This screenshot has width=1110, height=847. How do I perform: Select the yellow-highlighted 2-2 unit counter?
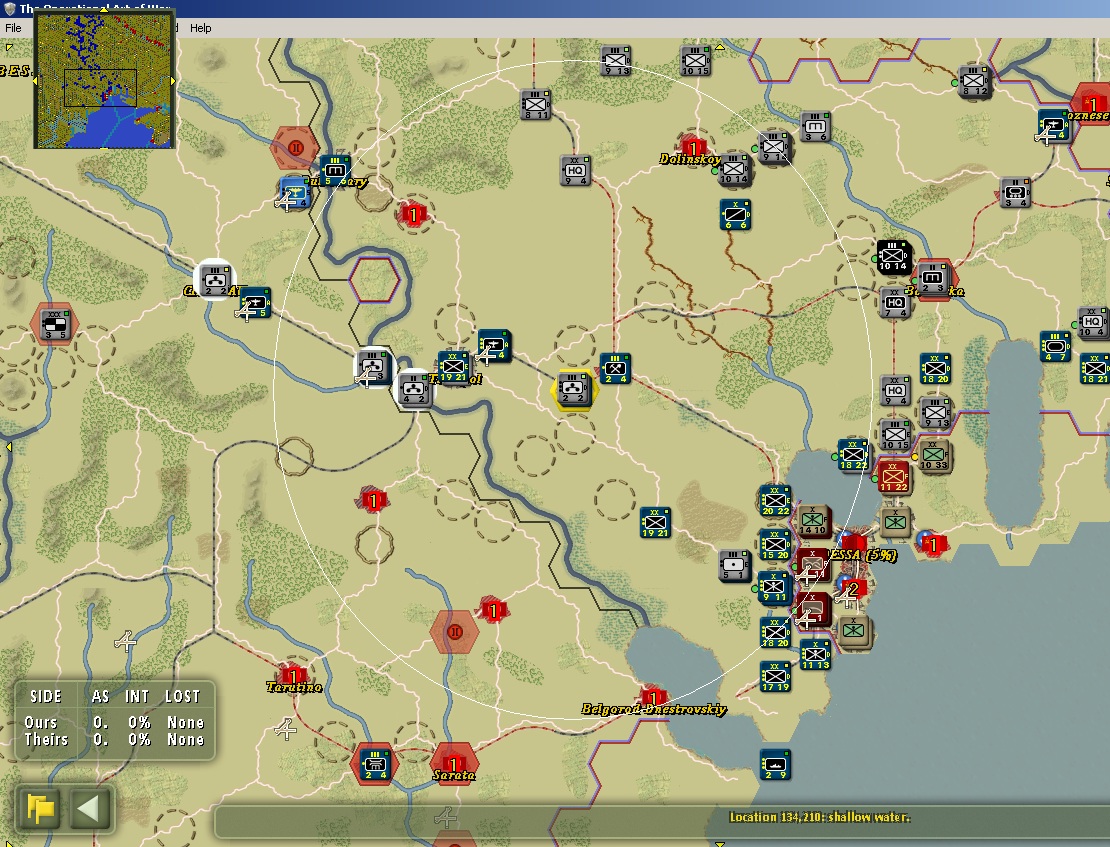click(573, 390)
